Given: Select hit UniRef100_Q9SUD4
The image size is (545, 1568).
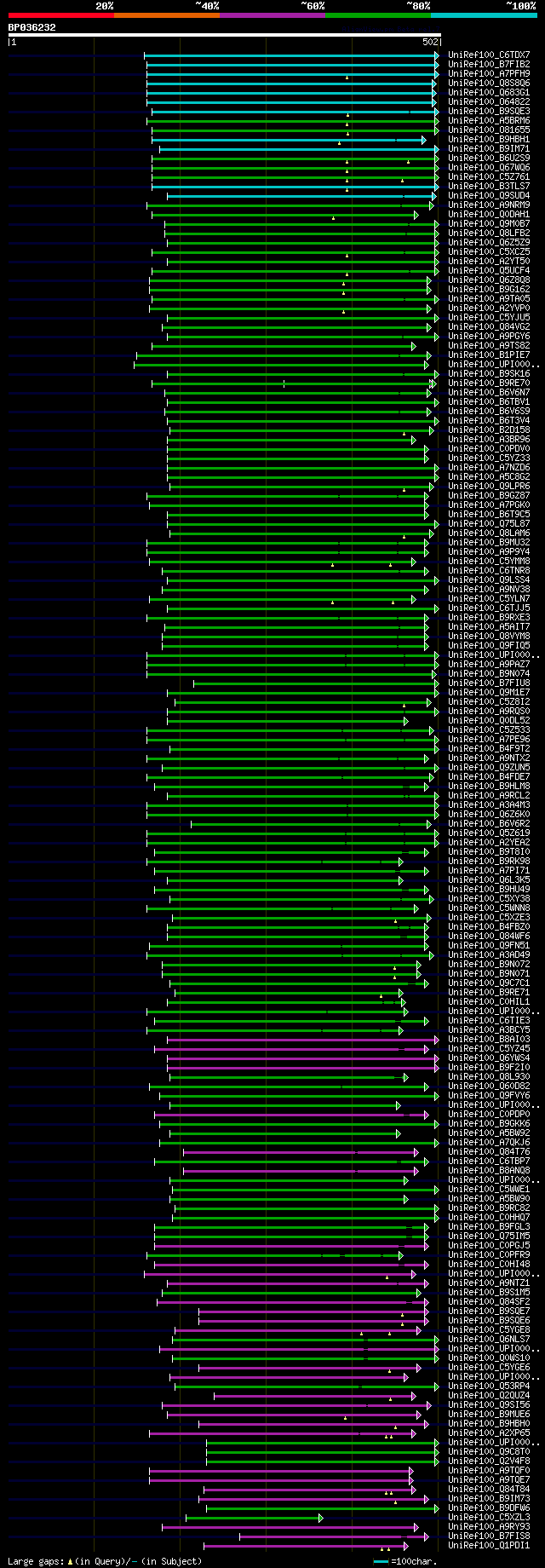Looking at the screenshot, I should 489,195.
